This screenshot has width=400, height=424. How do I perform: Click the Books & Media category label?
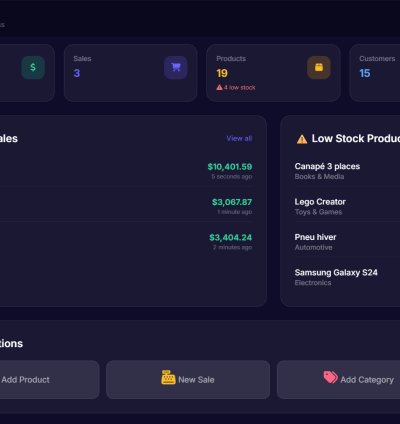point(319,177)
